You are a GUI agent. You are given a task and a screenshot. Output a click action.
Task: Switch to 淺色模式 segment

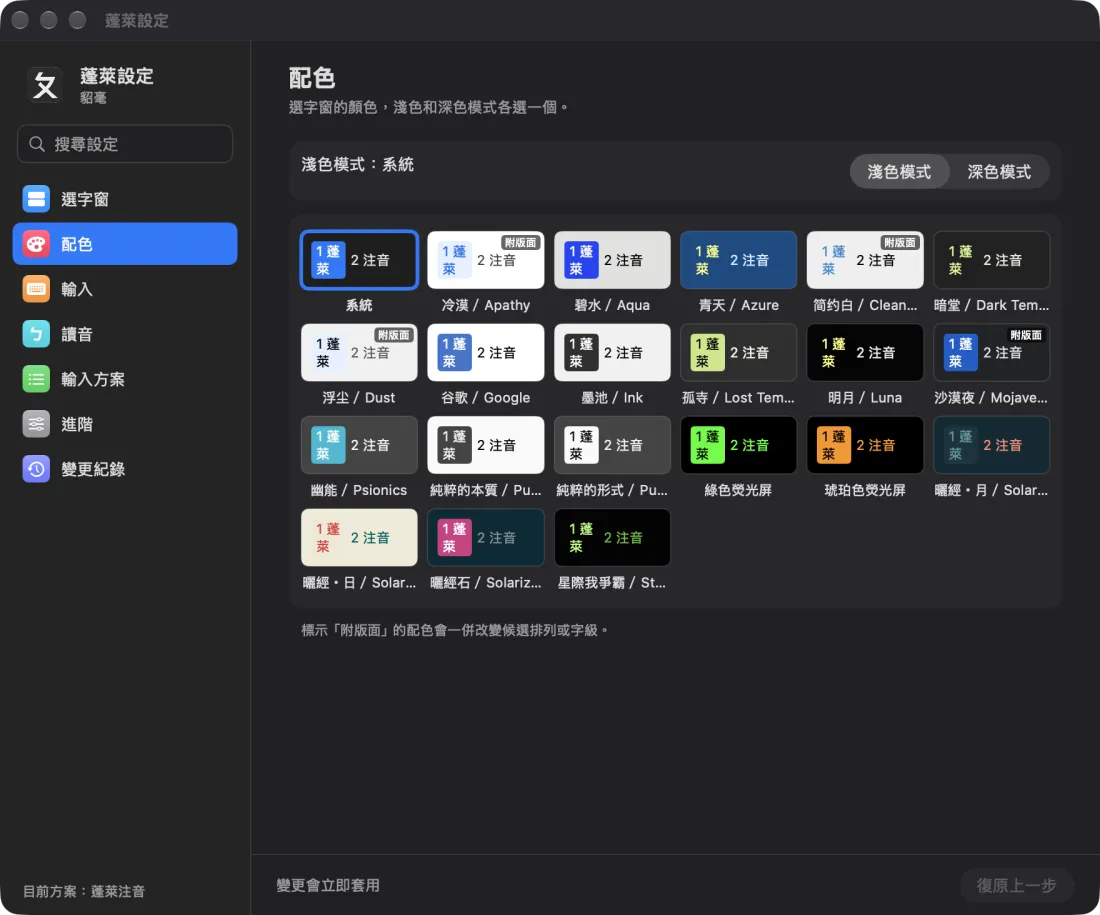coord(899,171)
